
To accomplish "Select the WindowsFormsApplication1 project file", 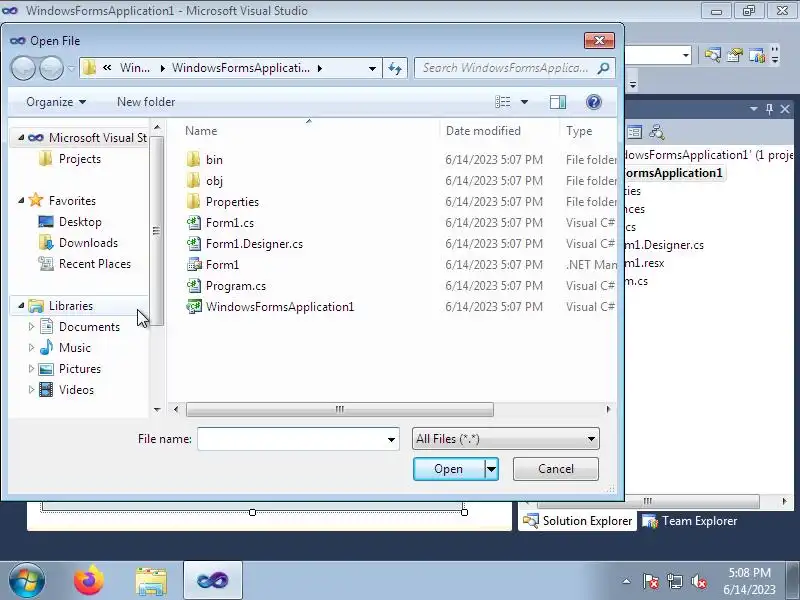I will point(280,307).
